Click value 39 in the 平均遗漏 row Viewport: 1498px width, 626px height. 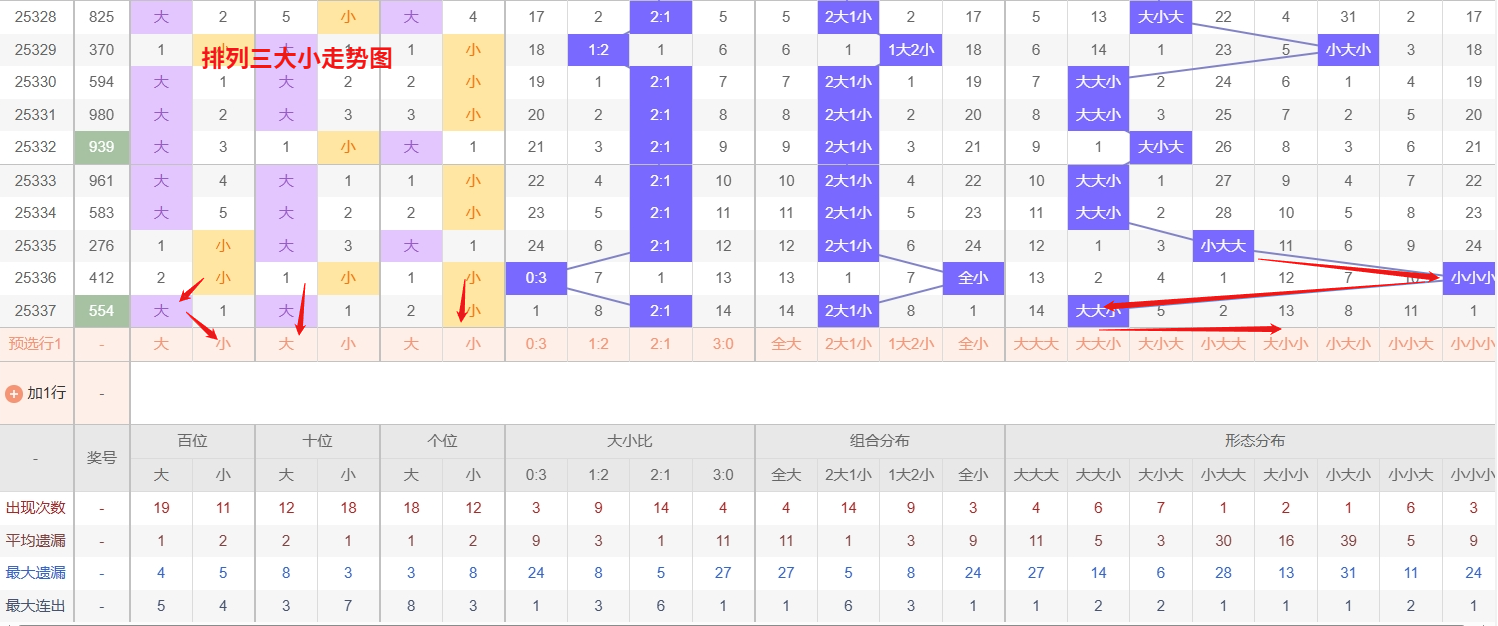(1348, 541)
